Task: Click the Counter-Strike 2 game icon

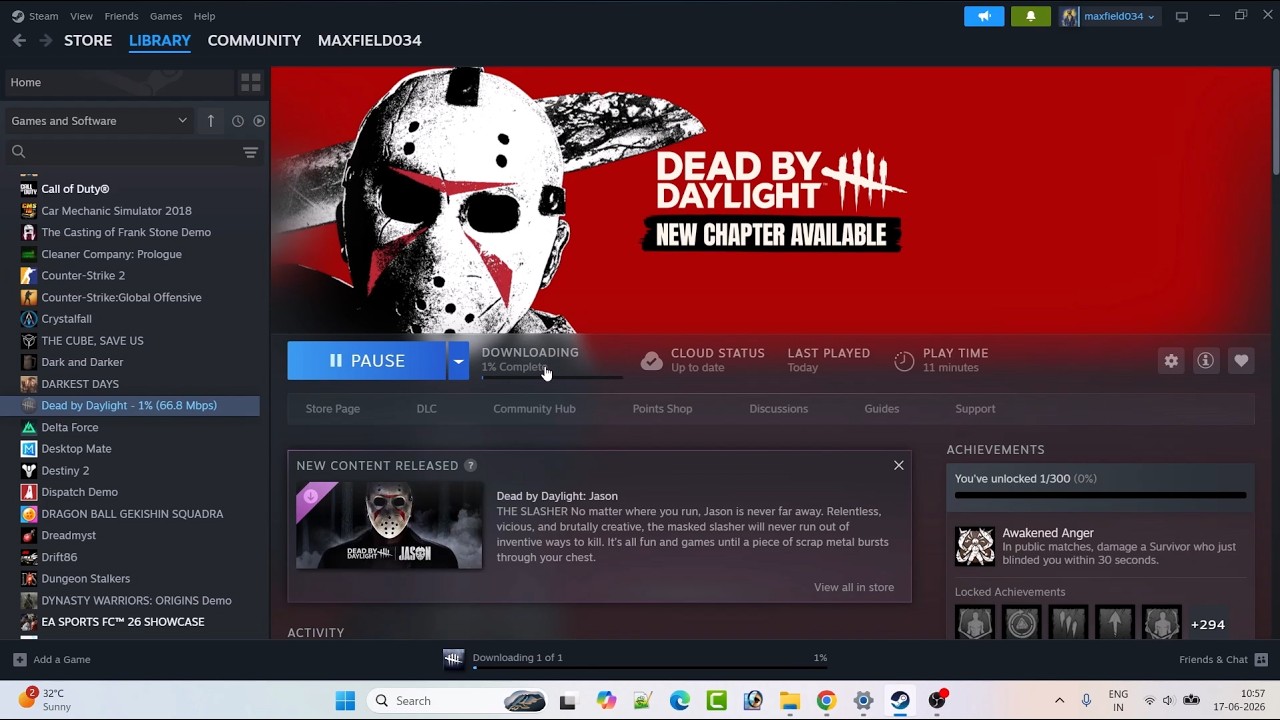Action: tap(29, 276)
